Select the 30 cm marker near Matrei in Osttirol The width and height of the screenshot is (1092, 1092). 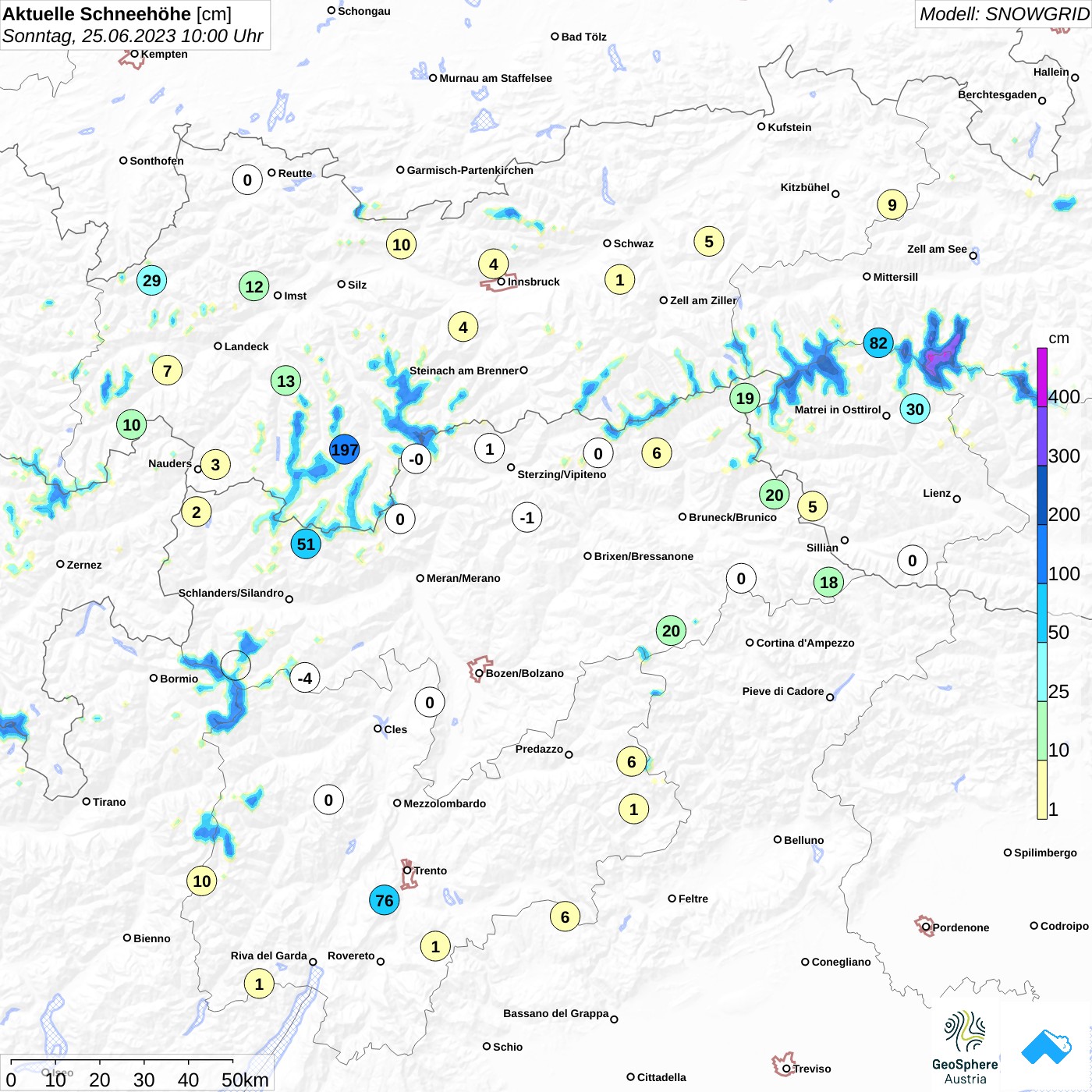[915, 409]
